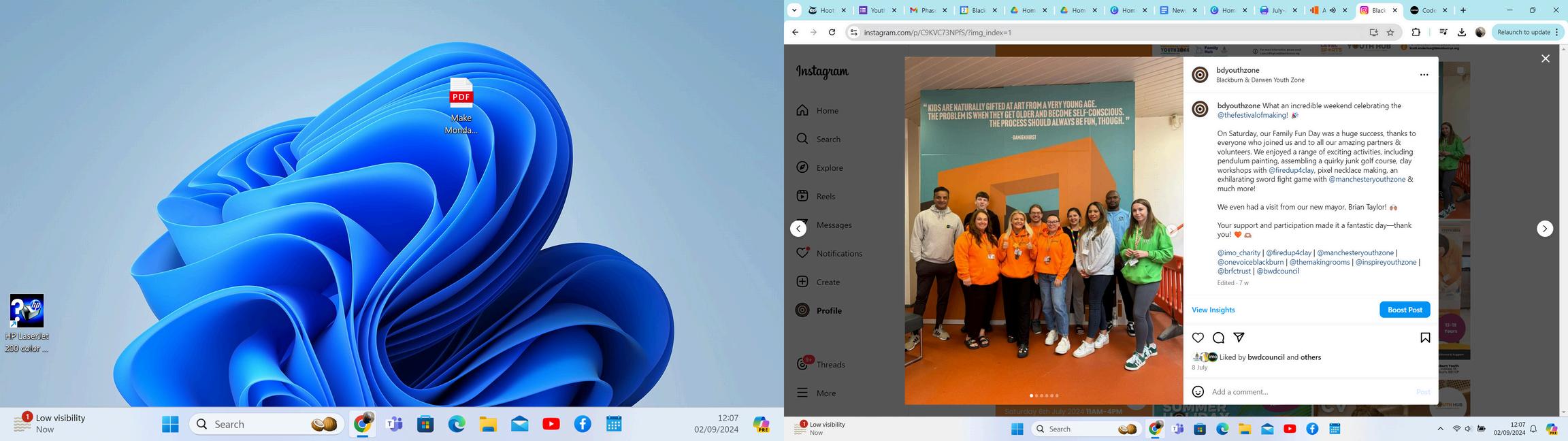Viewport: 1568px width, 441px height.
Task: Open Threads in the Instagram sidebar
Action: coord(820,364)
